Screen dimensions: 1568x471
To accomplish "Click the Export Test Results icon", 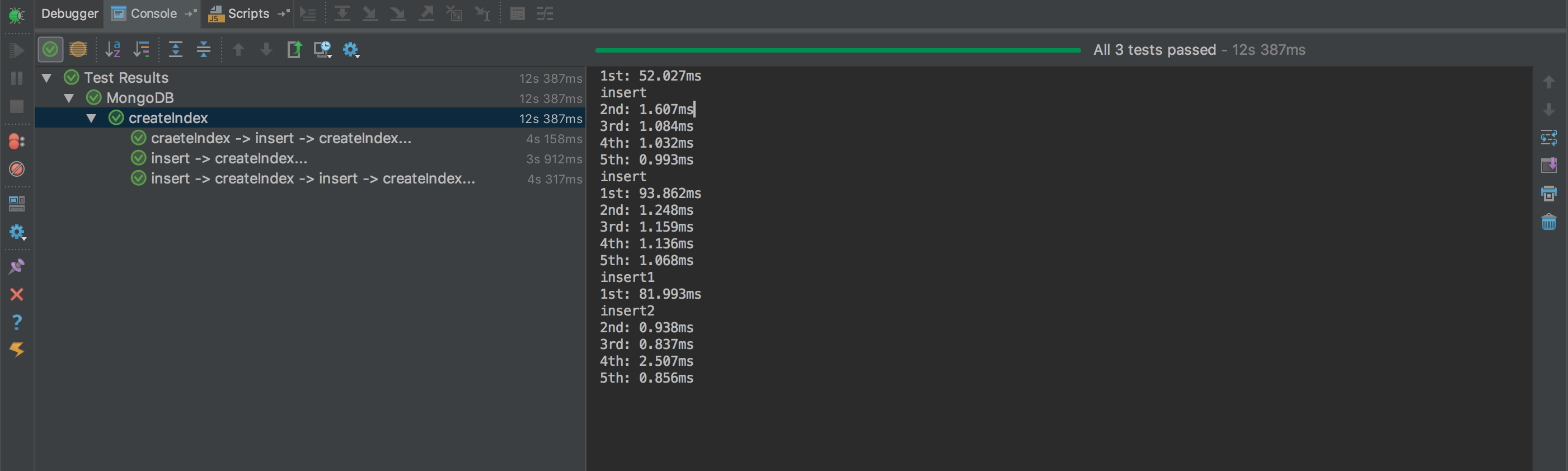I will (x=294, y=49).
